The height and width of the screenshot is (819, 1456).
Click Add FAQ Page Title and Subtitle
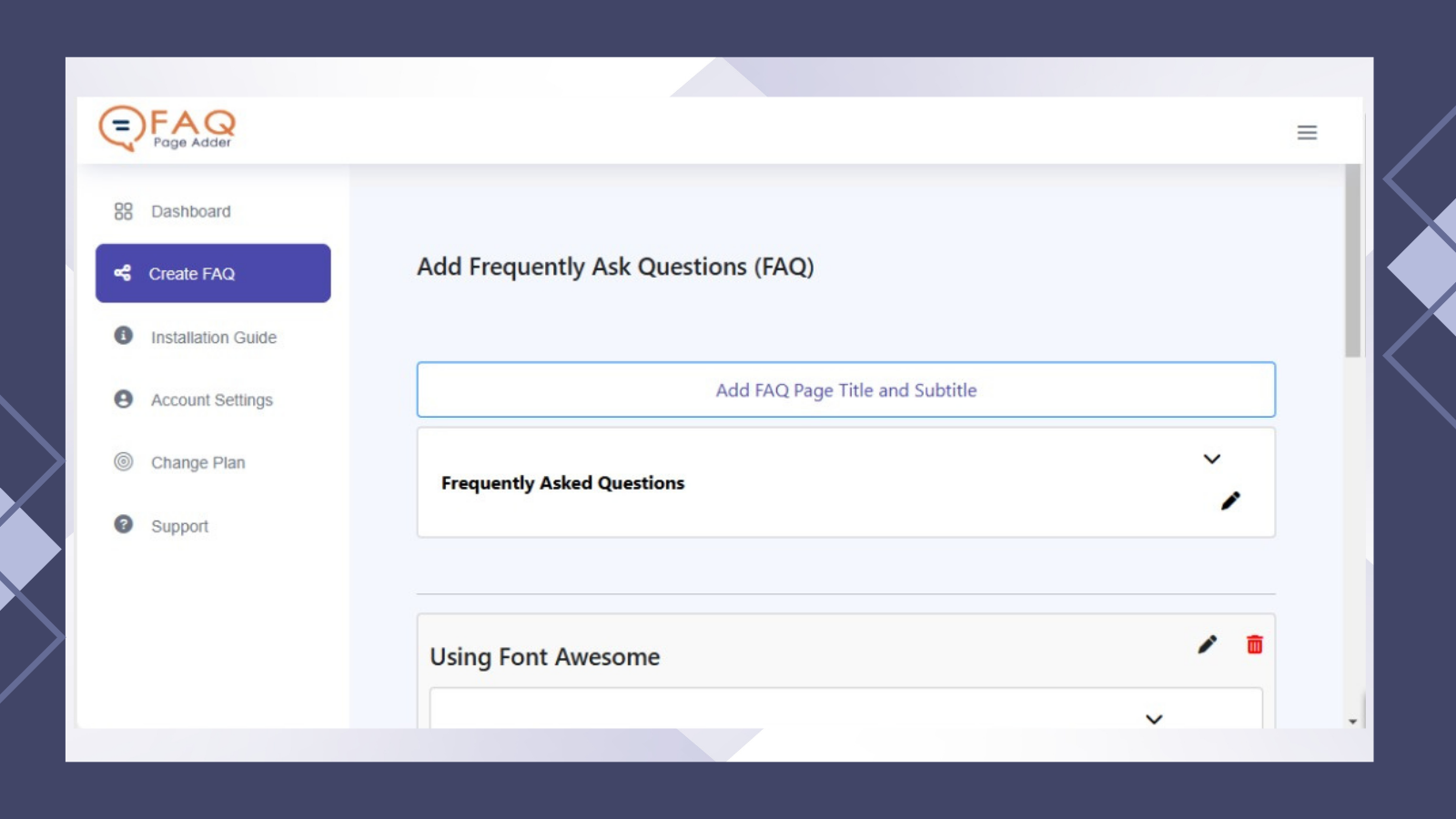[846, 389]
